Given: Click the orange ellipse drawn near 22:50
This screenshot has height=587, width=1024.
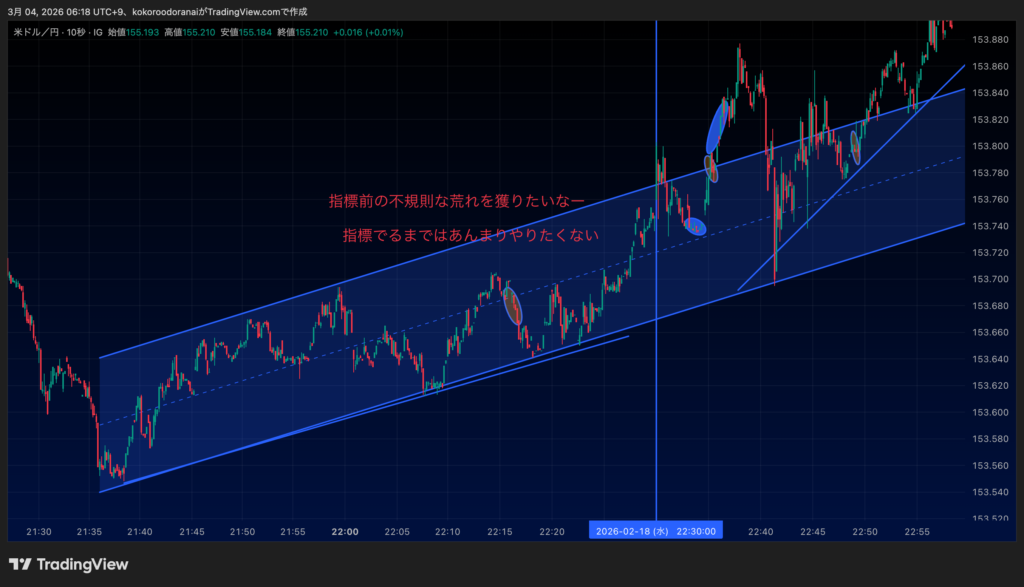Looking at the screenshot, I should point(855,148).
